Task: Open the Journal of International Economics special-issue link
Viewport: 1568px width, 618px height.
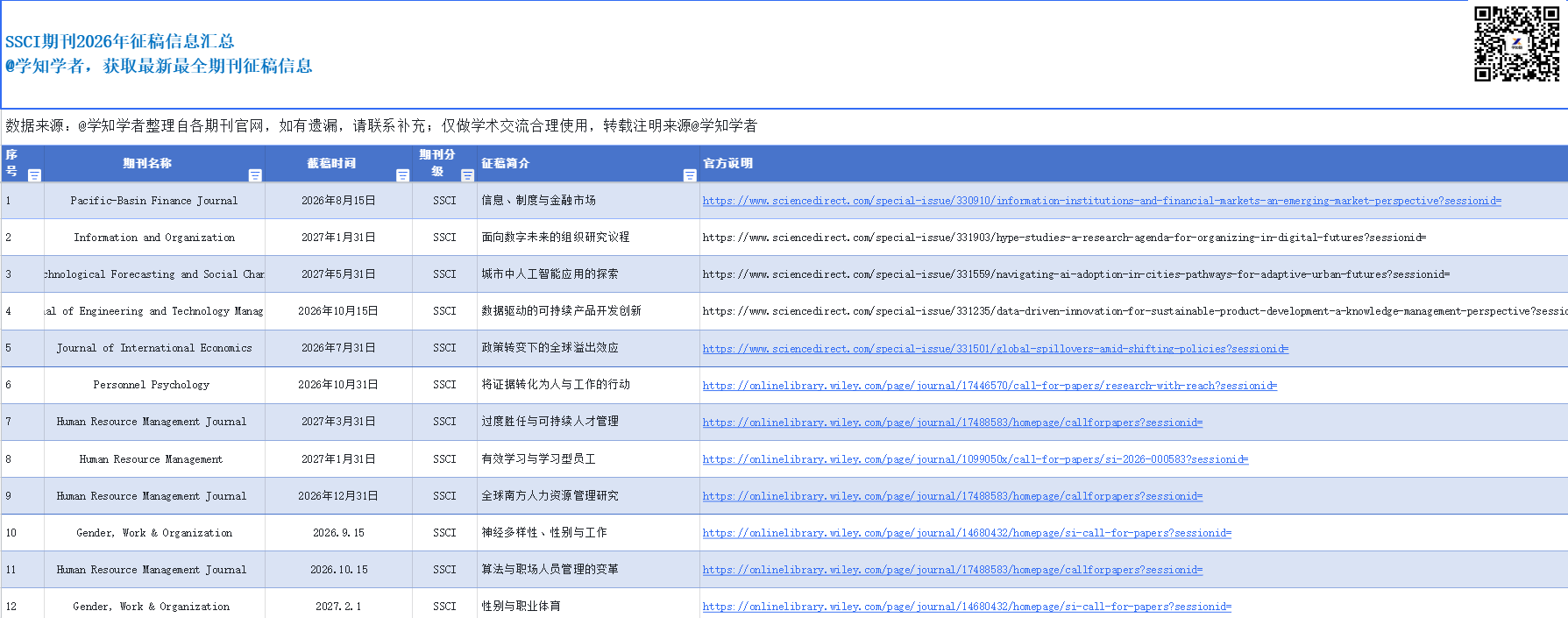Action: tap(996, 349)
